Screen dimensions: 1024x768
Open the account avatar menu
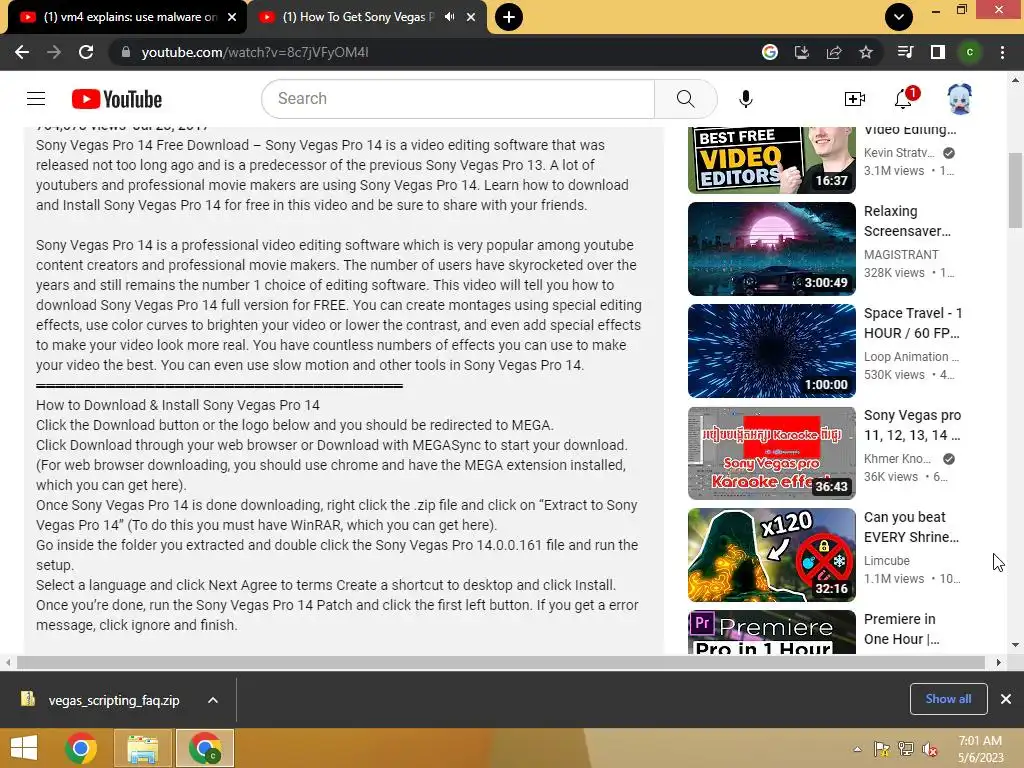[x=959, y=99]
